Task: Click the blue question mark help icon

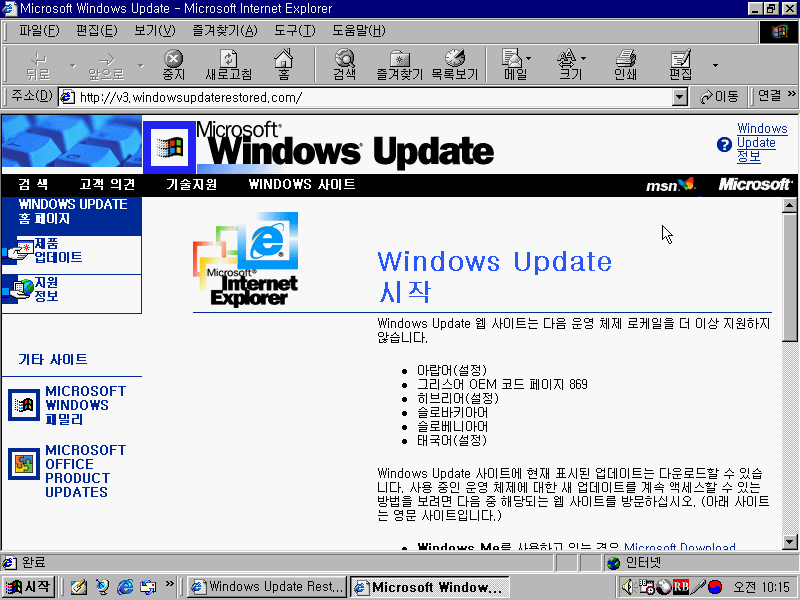Action: click(724, 145)
